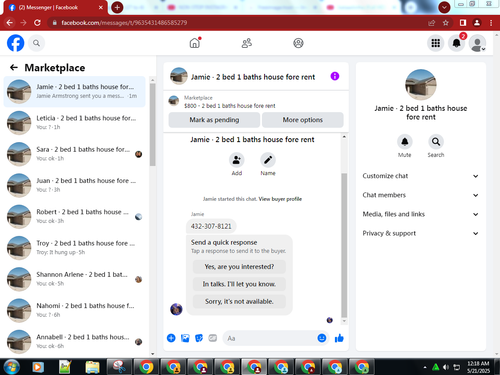The width and height of the screenshot is (500, 375).
Task: Send quick response "Yes, are you interested?"
Action: 239,267
